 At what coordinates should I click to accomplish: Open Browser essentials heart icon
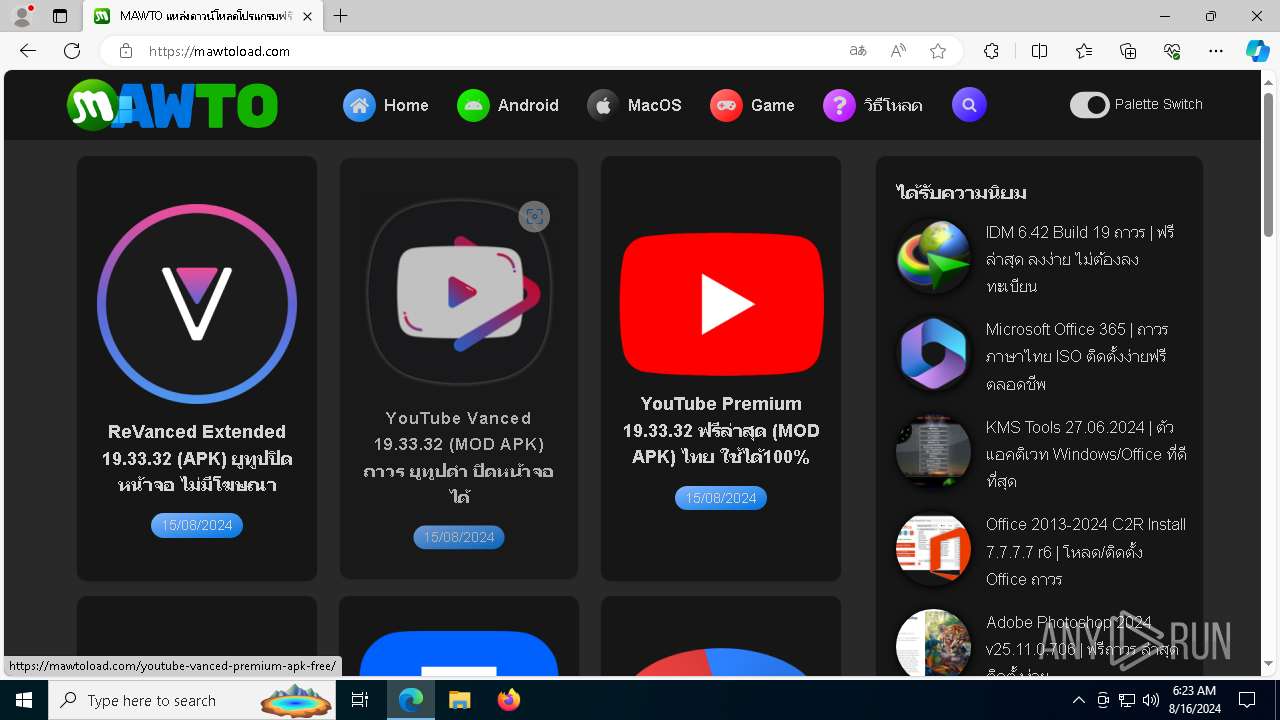tap(1172, 51)
